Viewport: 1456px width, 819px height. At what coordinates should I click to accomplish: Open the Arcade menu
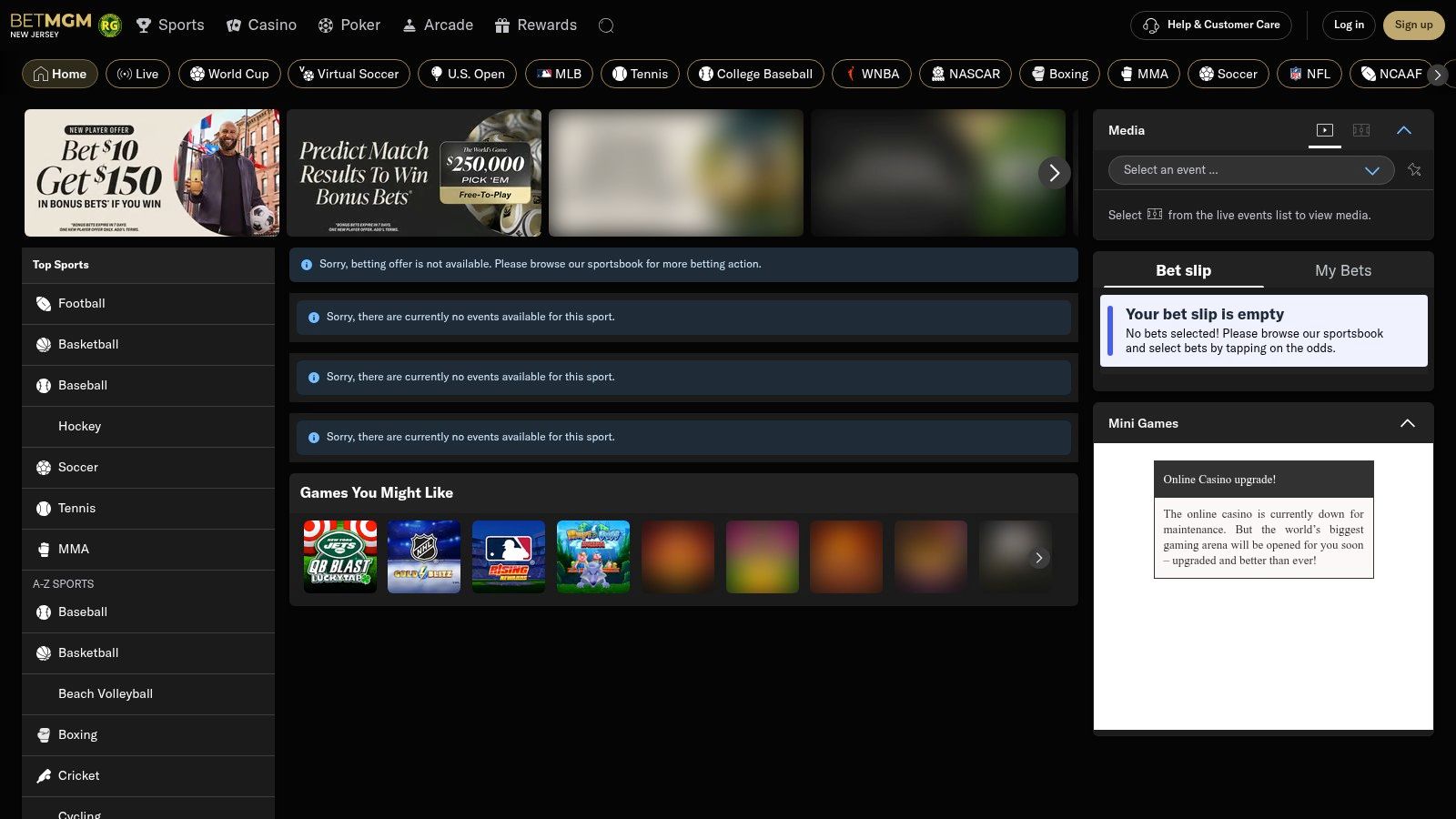[x=438, y=25]
